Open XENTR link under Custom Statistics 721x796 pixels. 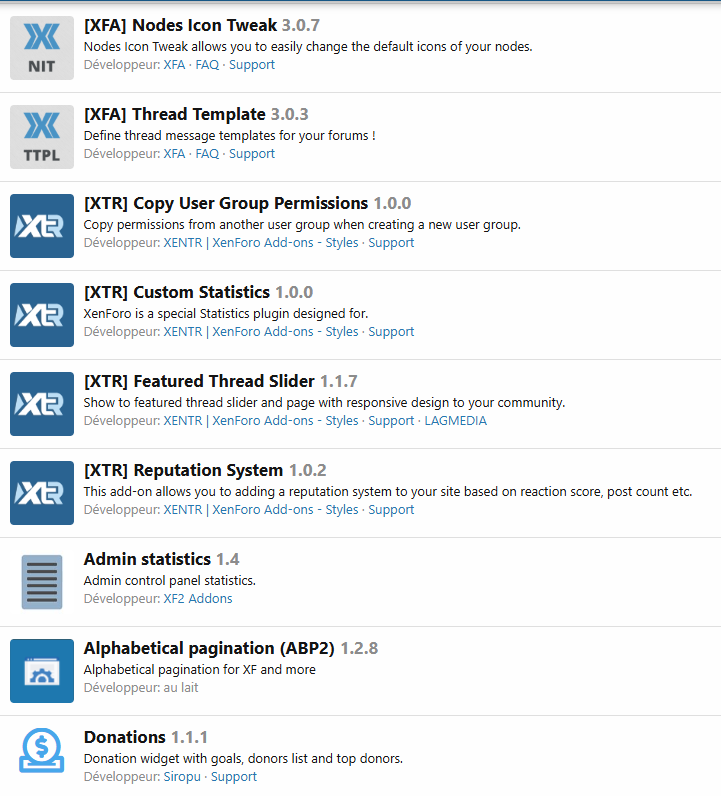click(x=260, y=331)
